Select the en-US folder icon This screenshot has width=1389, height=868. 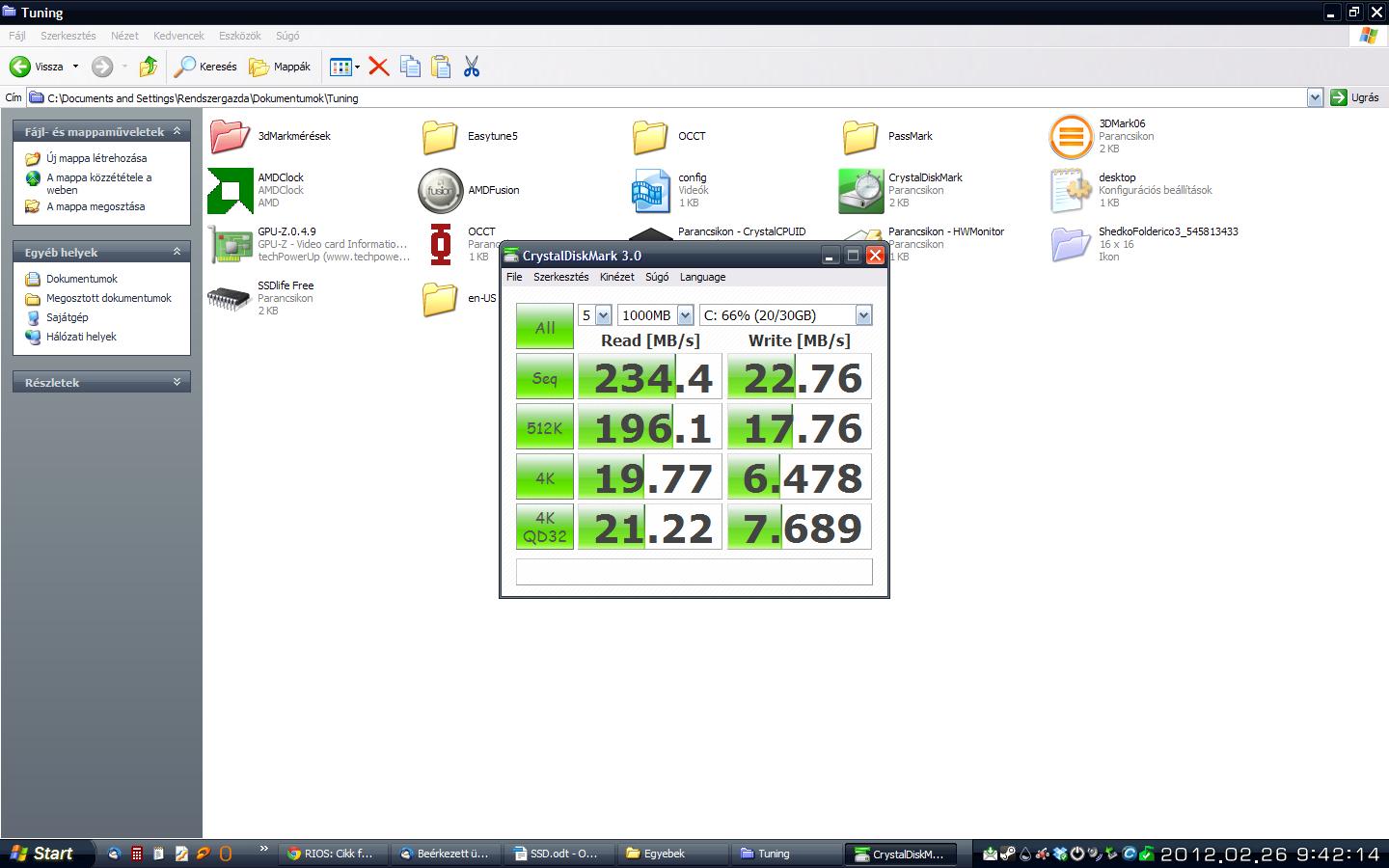(440, 299)
